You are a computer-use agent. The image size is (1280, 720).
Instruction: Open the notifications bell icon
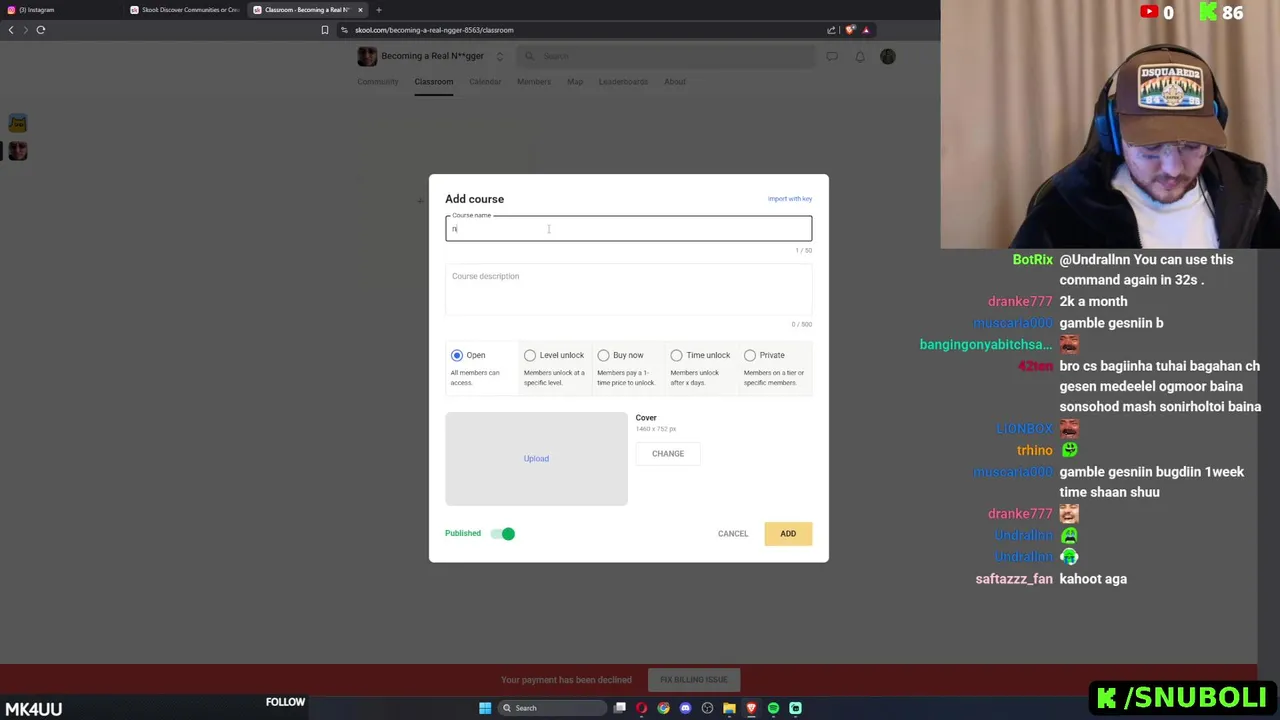pyautogui.click(x=860, y=57)
